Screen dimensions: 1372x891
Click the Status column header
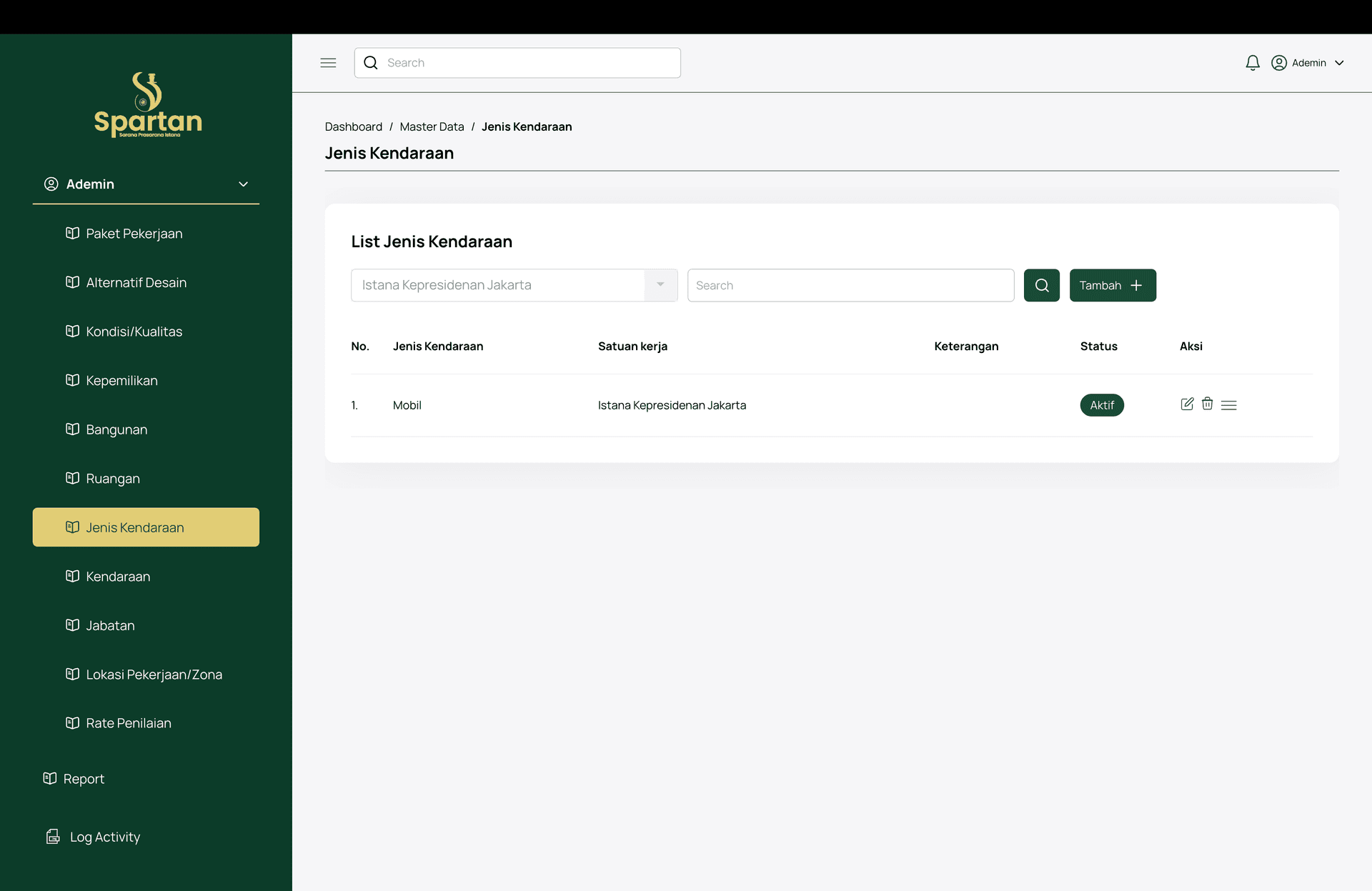(1098, 346)
